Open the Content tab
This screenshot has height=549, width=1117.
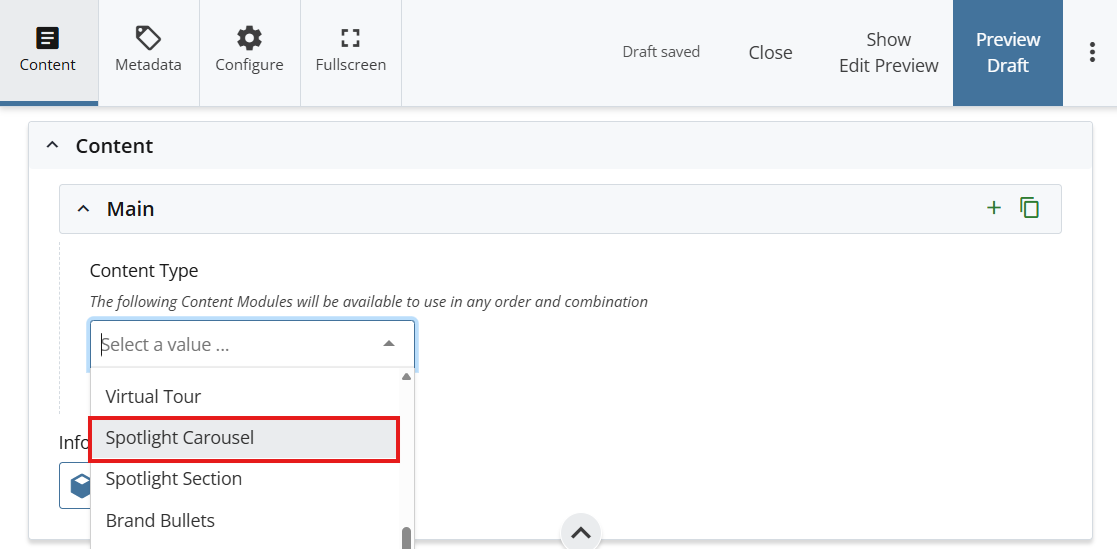click(48, 51)
